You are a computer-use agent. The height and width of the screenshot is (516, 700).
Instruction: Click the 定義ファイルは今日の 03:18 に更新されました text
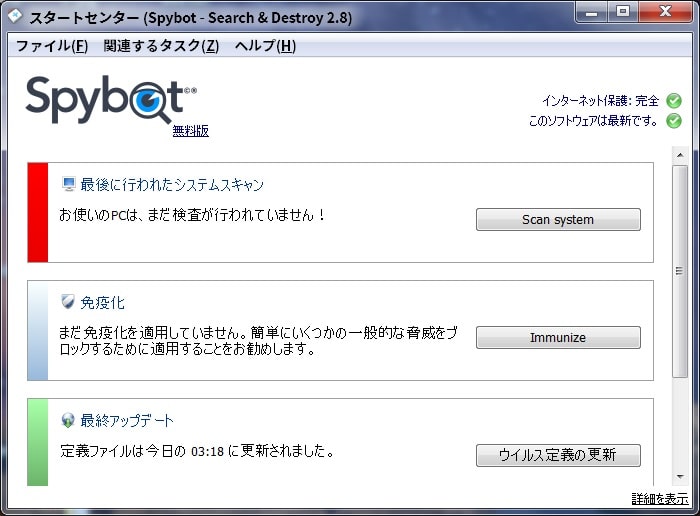coord(197,451)
